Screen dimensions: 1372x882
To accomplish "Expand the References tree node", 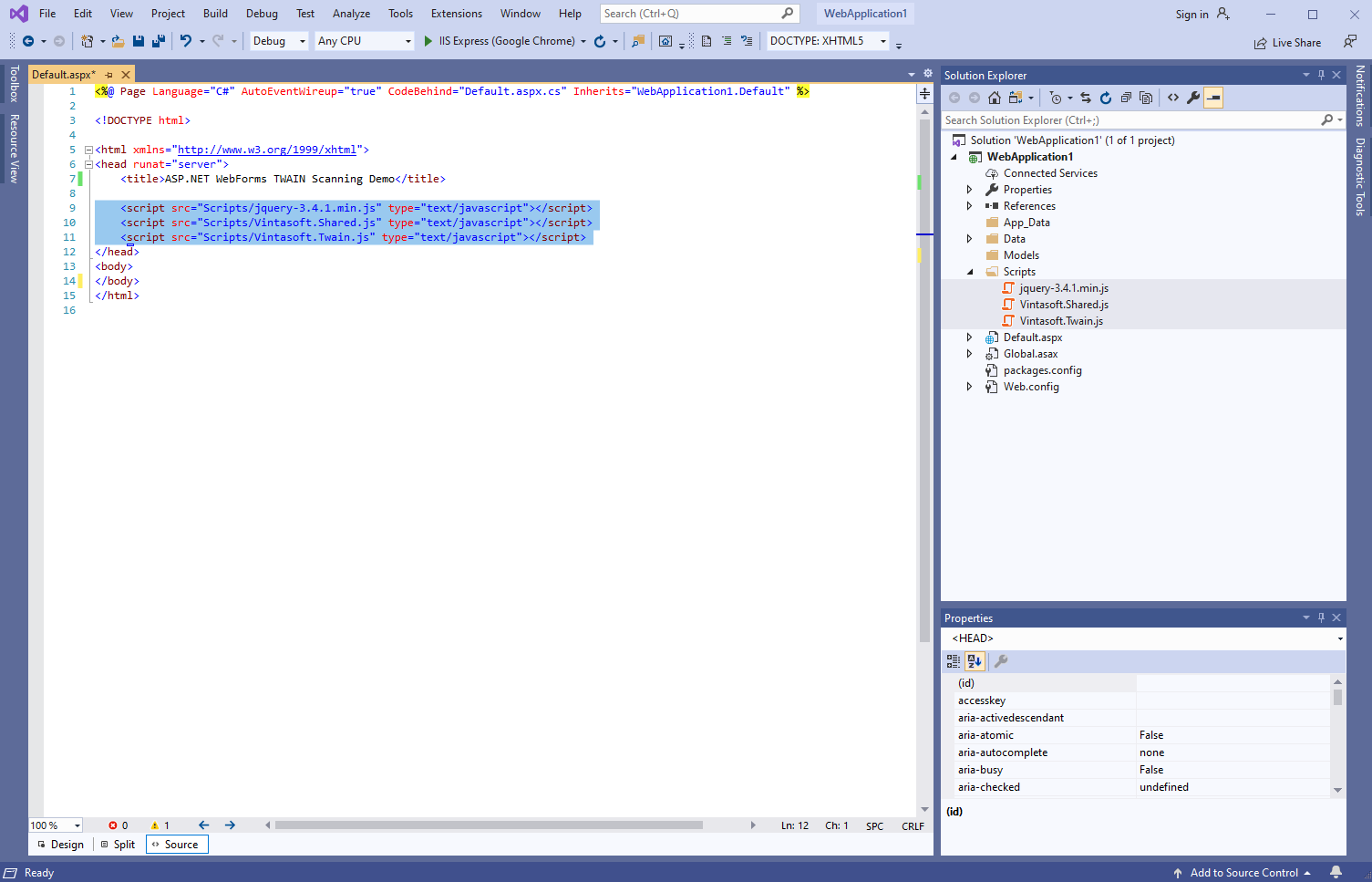I will (969, 206).
